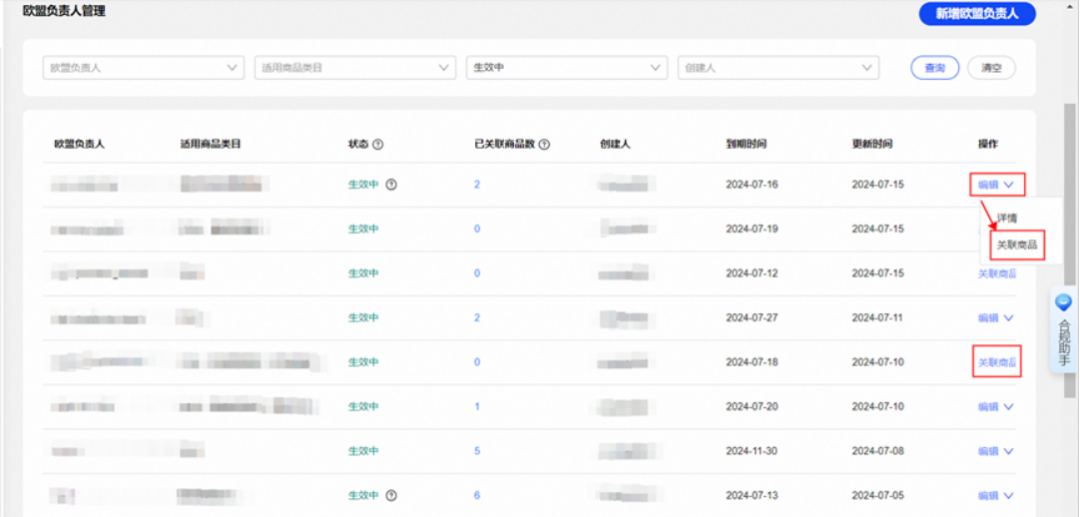Image resolution: width=1080 pixels, height=517 pixels.
Task: Click 关联商品 link in the 2024-07-18 row
Action: click(x=997, y=362)
